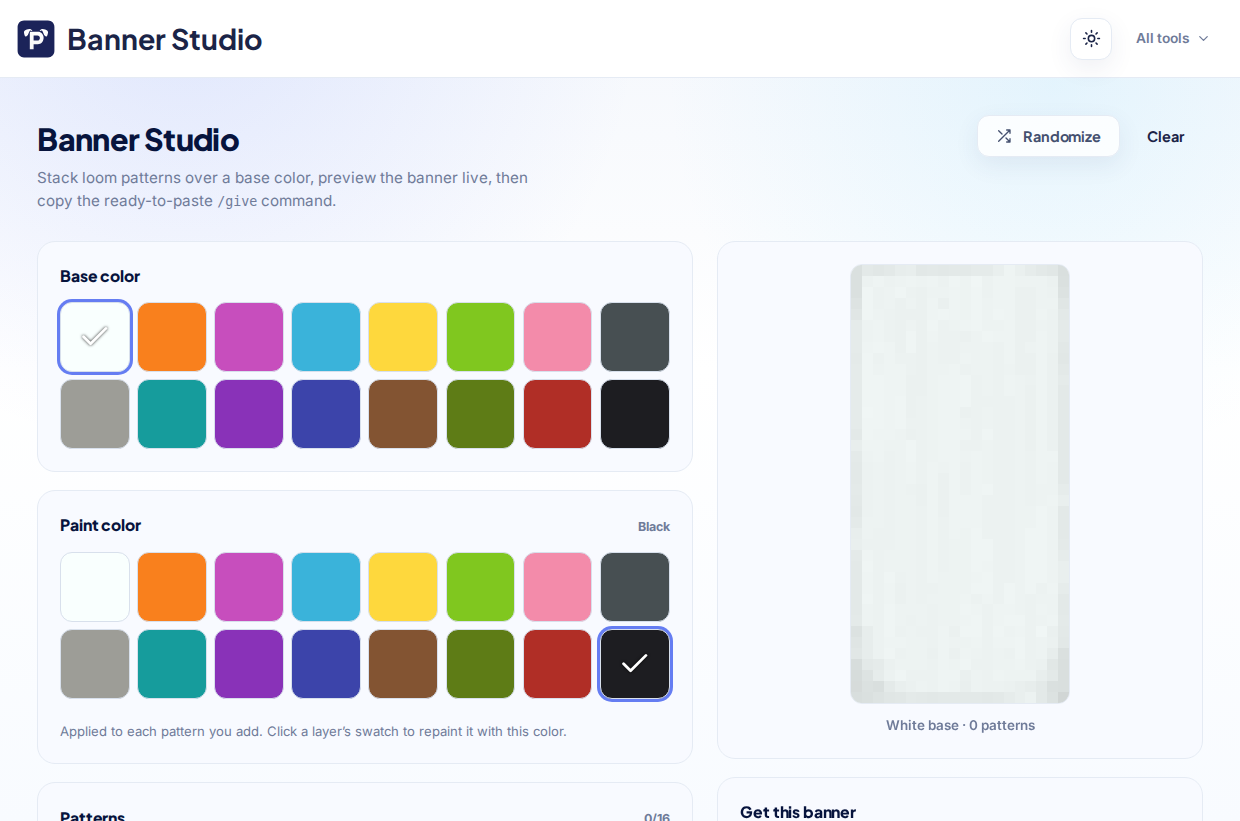The height and width of the screenshot is (821, 1240).
Task: Select magenta as the base color
Action: coord(249,337)
